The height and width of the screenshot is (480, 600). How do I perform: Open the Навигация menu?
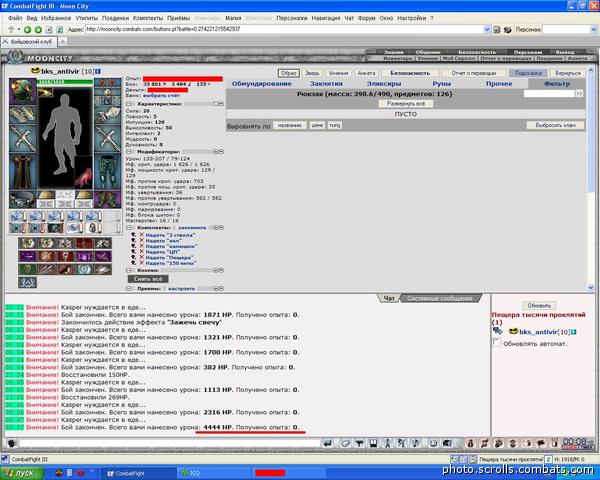pyautogui.click(x=326, y=18)
